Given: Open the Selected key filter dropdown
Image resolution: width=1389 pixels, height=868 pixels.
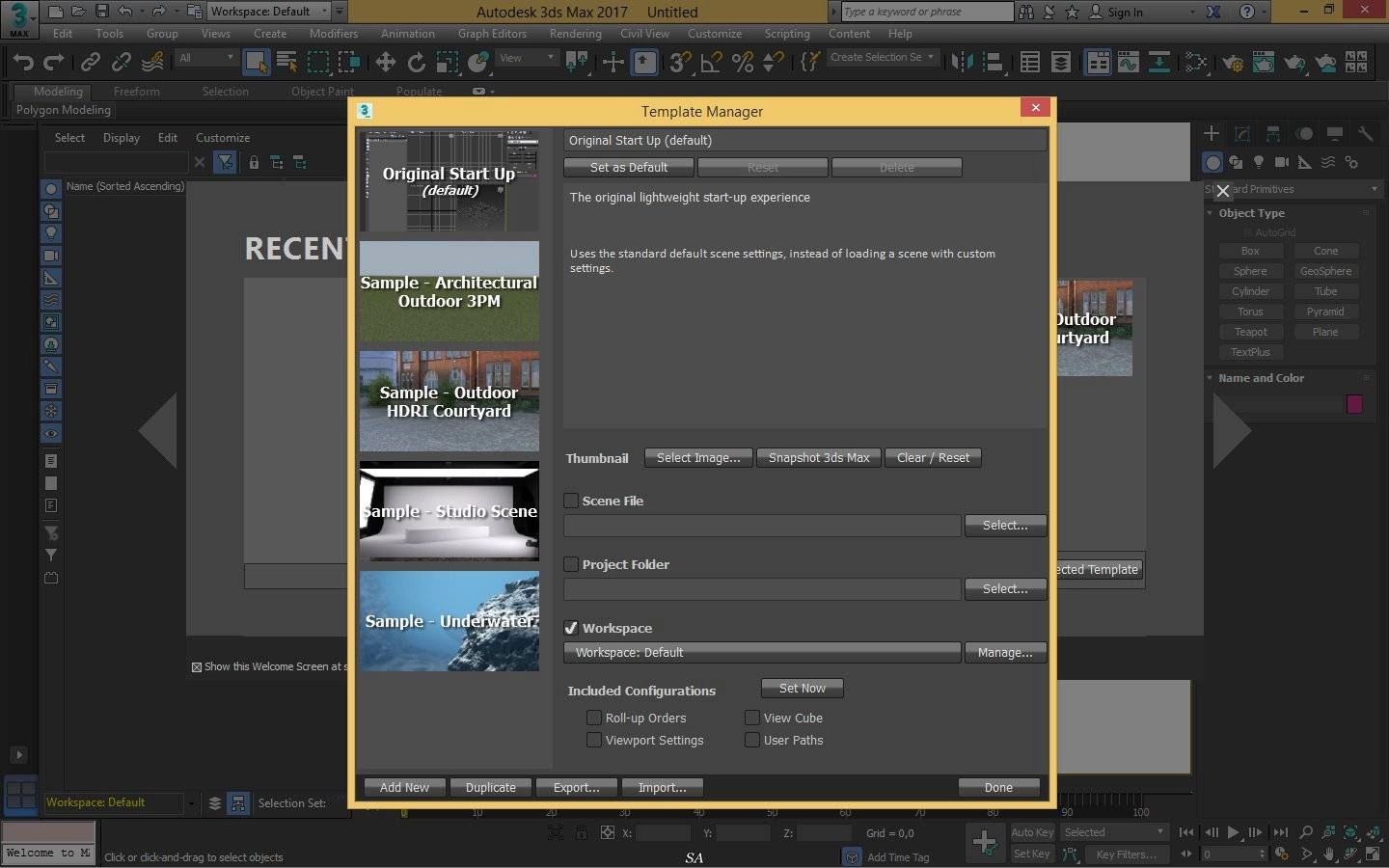Looking at the screenshot, I should pos(1114,832).
